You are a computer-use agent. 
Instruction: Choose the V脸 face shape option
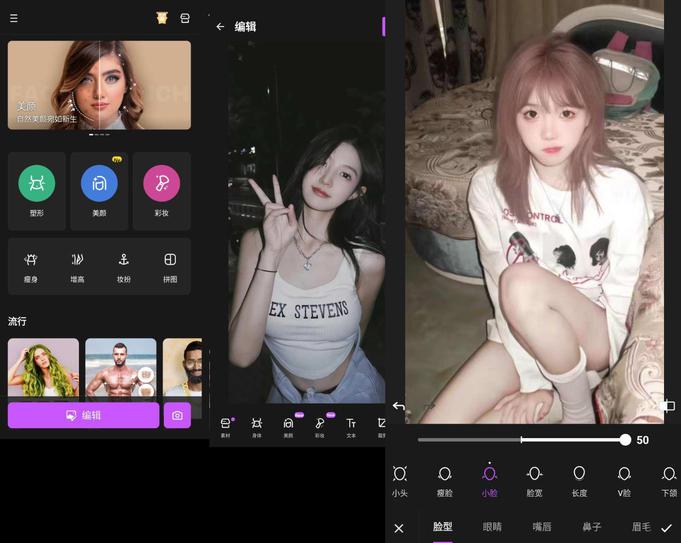tap(624, 479)
